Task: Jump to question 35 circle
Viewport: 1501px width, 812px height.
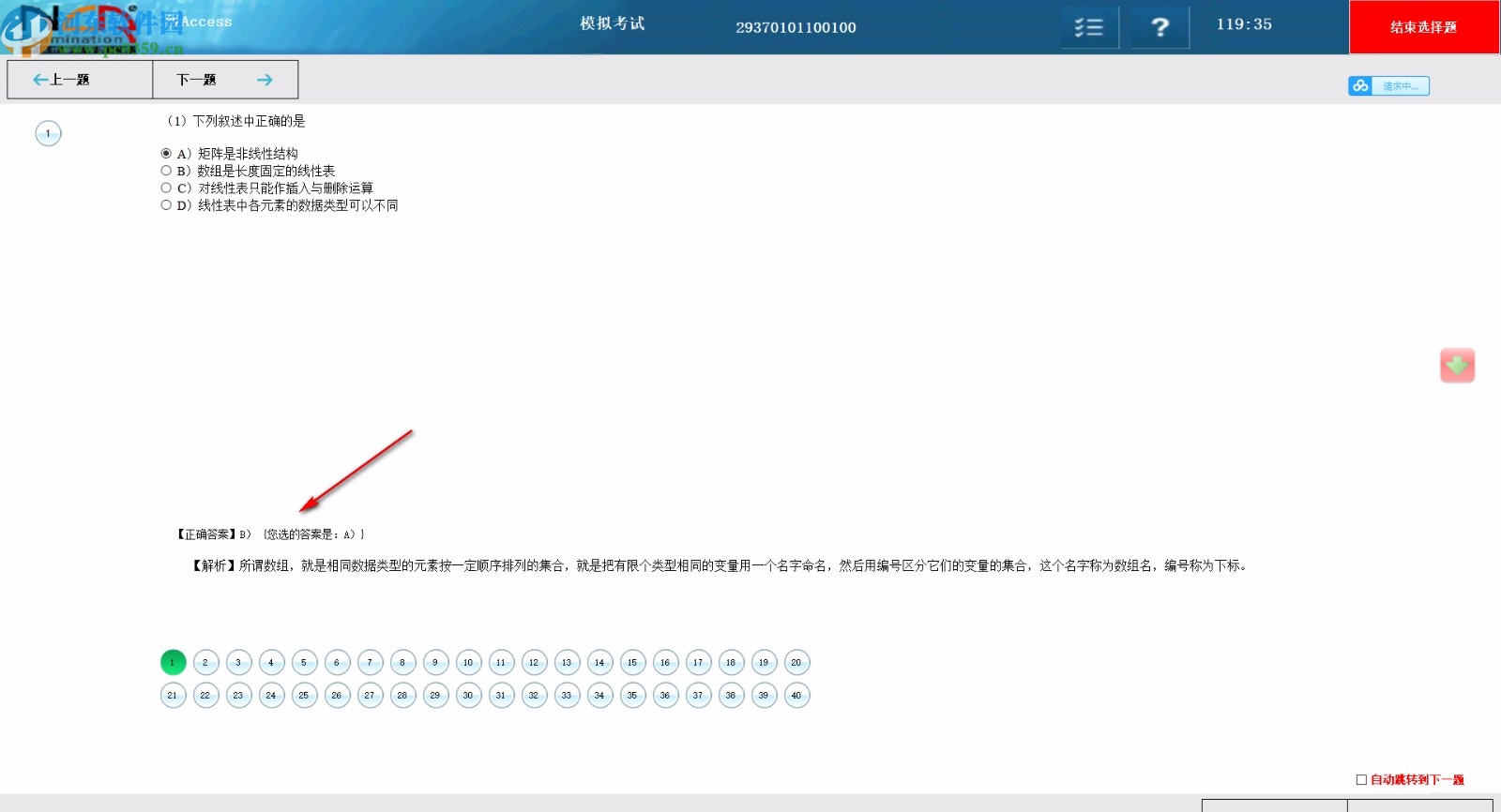Action: click(632, 696)
